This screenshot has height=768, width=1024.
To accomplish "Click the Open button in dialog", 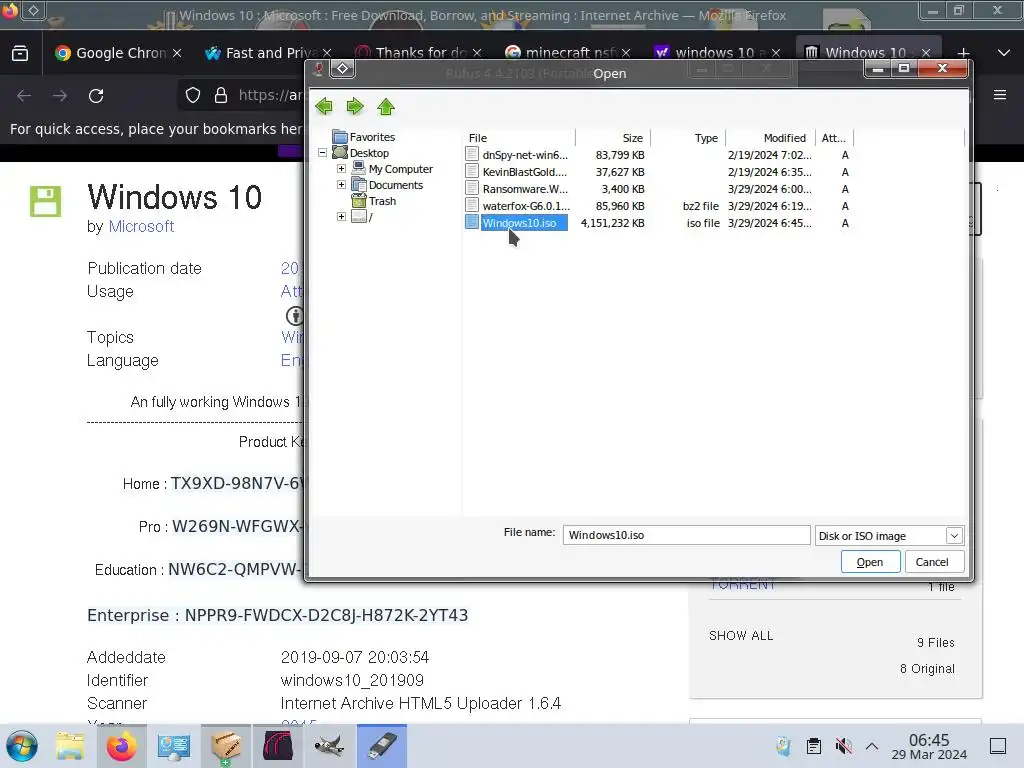I will (x=870, y=562).
